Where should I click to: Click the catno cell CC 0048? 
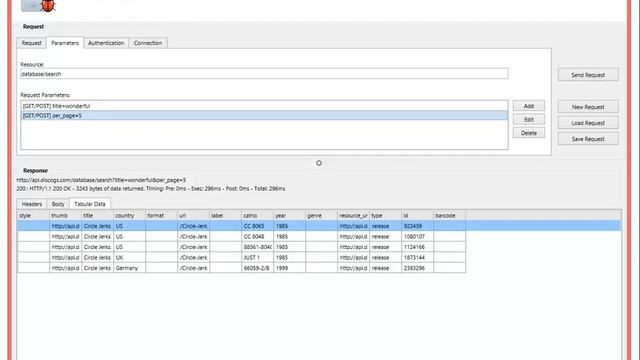click(x=257, y=236)
